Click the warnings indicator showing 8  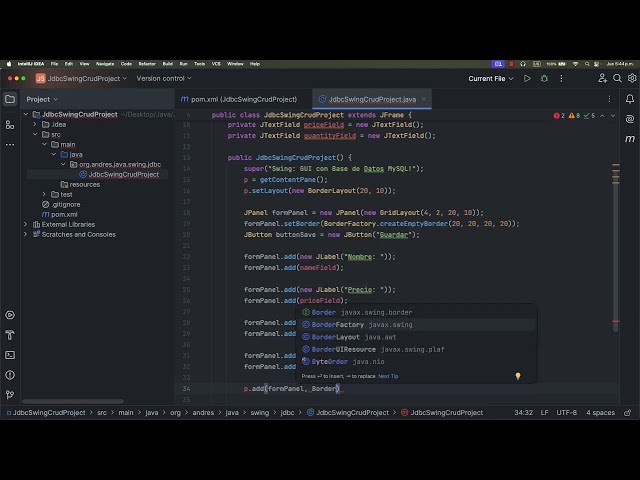574,116
